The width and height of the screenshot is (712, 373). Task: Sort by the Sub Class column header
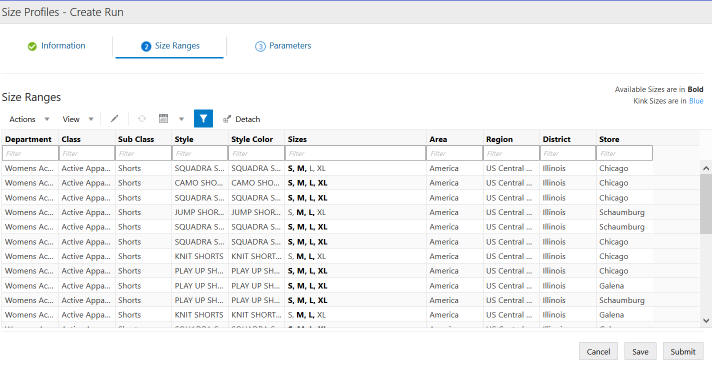click(x=136, y=139)
